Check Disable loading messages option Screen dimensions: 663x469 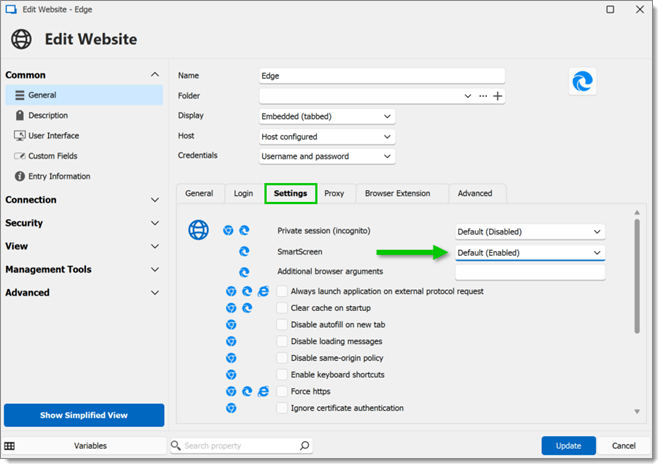282,341
